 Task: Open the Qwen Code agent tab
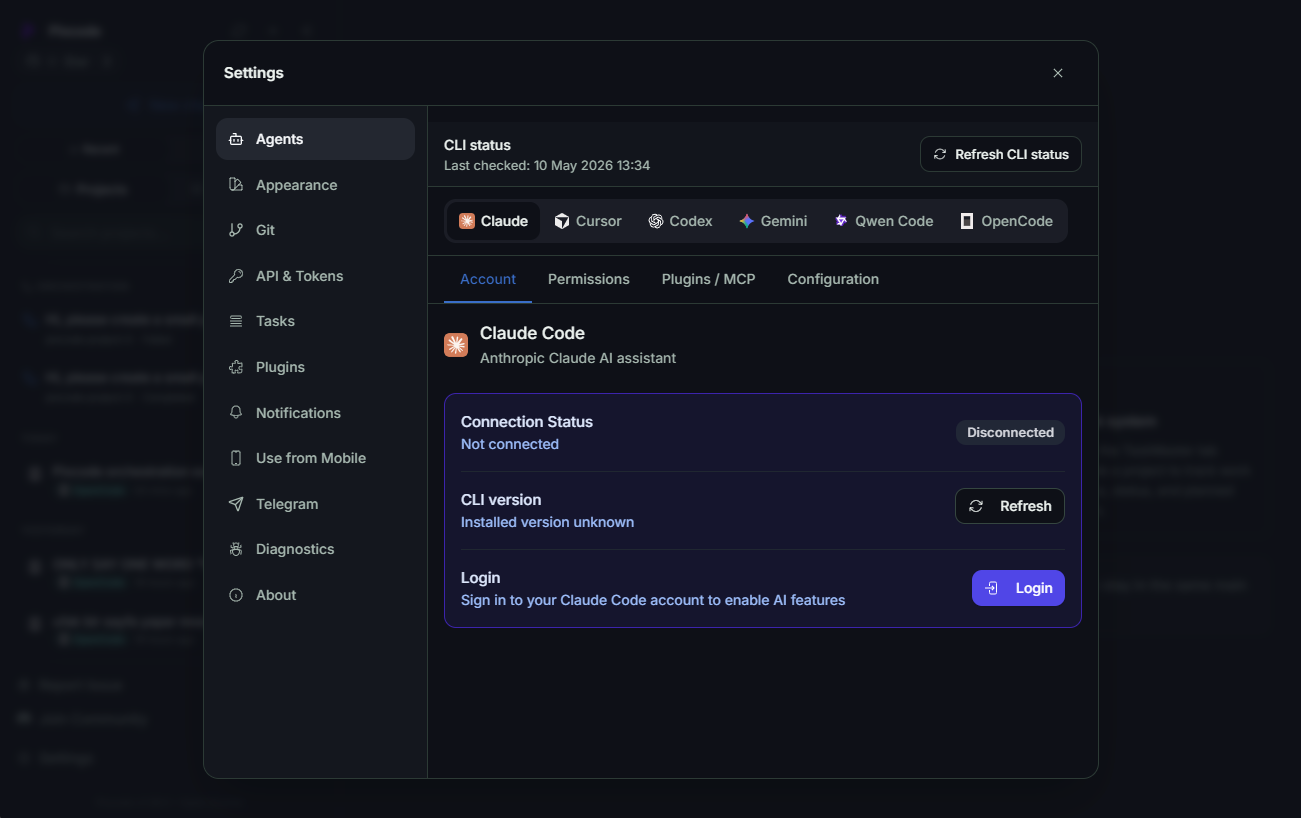click(x=884, y=221)
